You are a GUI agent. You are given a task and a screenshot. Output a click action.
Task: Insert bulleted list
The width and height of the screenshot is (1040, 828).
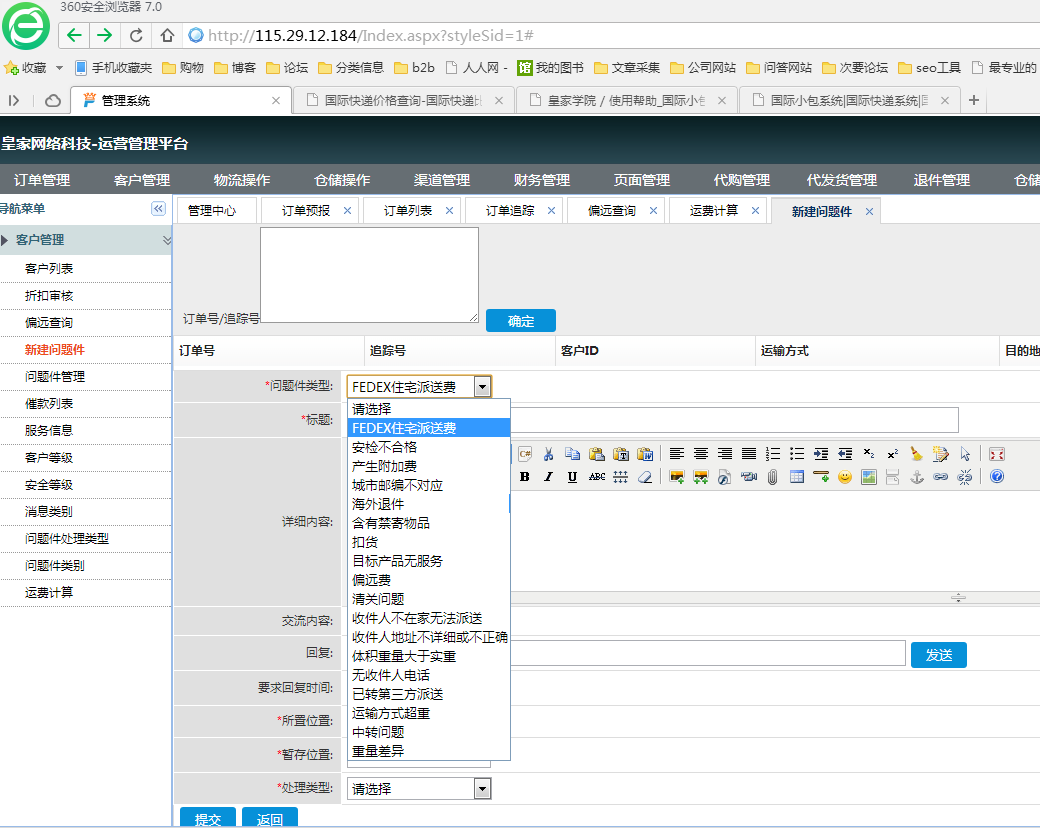click(797, 454)
